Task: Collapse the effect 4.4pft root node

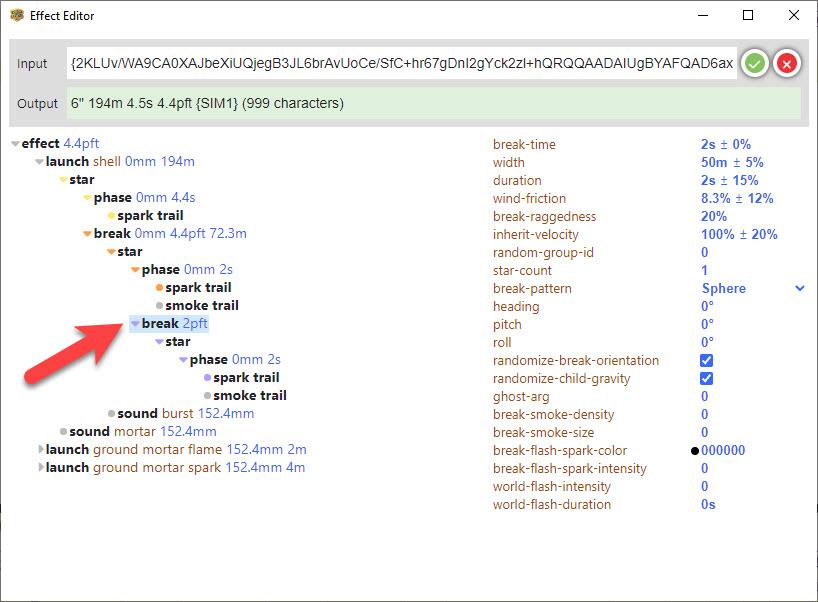Action: click(15, 144)
